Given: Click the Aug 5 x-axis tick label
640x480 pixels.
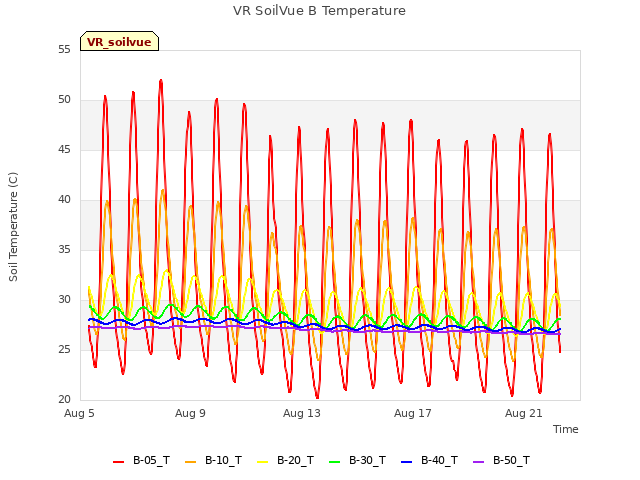Looking at the screenshot, I should coord(79,413).
